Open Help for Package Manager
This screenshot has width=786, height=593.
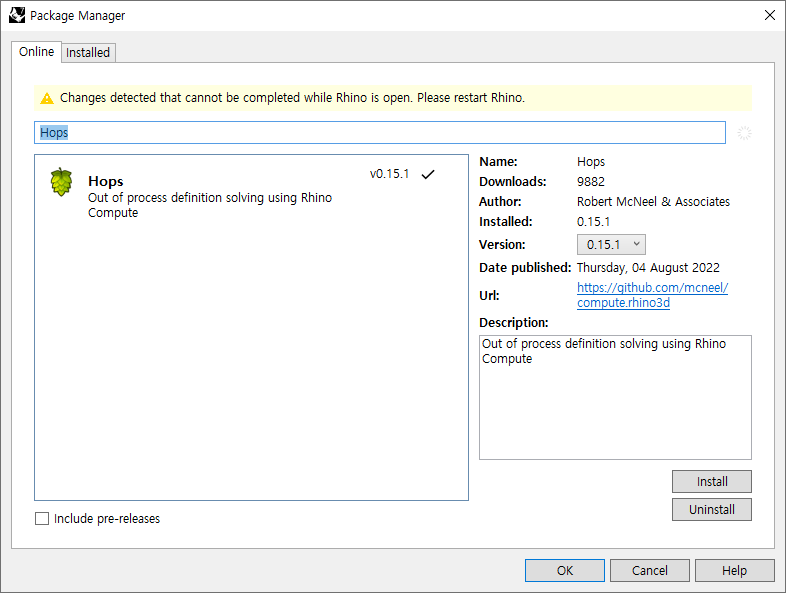pyautogui.click(x=734, y=570)
